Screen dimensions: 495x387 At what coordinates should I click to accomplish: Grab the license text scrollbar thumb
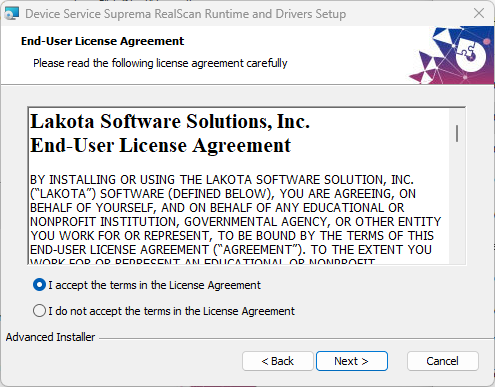click(457, 133)
